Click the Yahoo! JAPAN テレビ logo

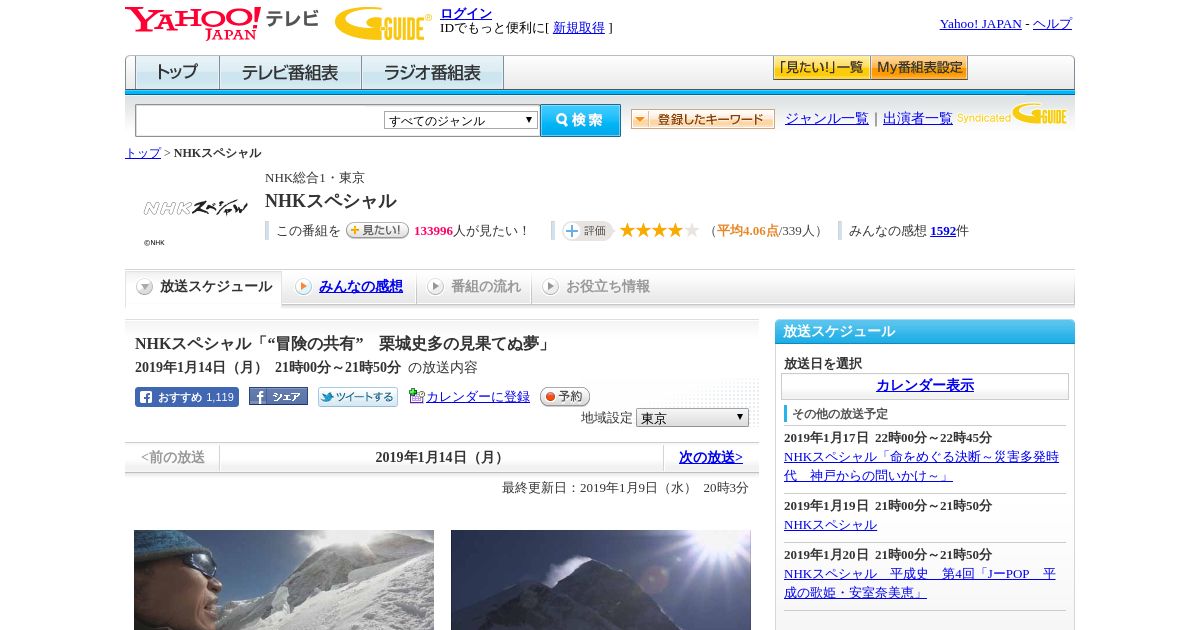point(222,23)
